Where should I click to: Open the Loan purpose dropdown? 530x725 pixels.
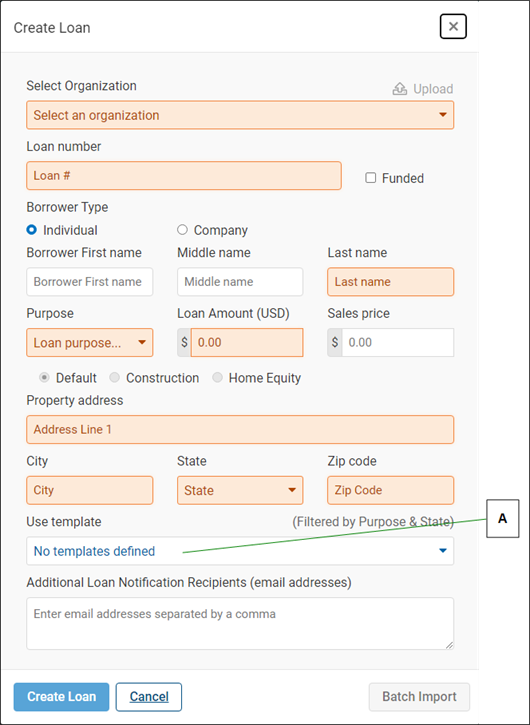coord(90,343)
